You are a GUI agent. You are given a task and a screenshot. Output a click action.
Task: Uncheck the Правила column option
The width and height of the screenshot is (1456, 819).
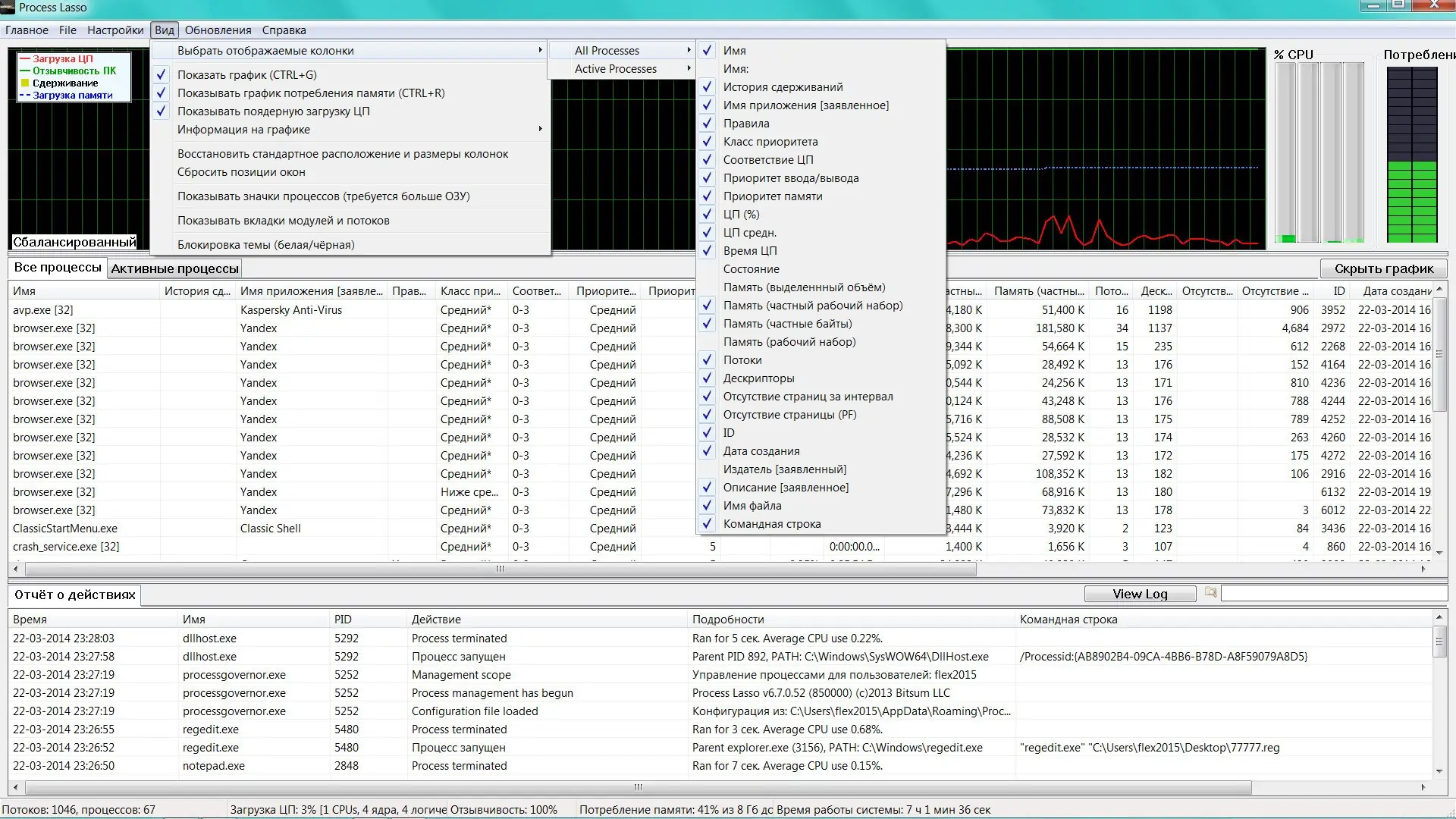pos(745,124)
